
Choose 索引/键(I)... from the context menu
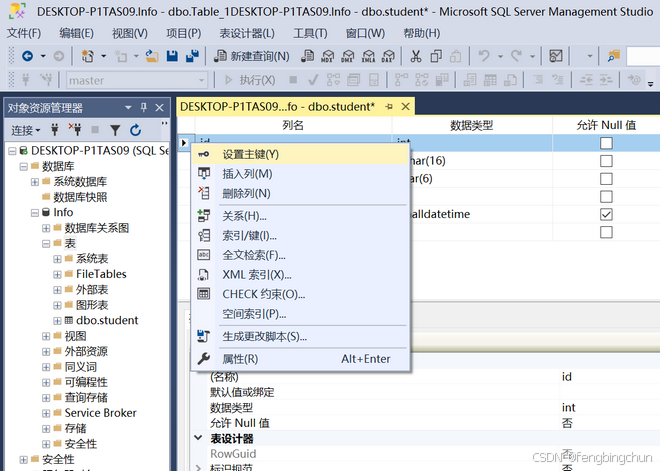point(301,236)
